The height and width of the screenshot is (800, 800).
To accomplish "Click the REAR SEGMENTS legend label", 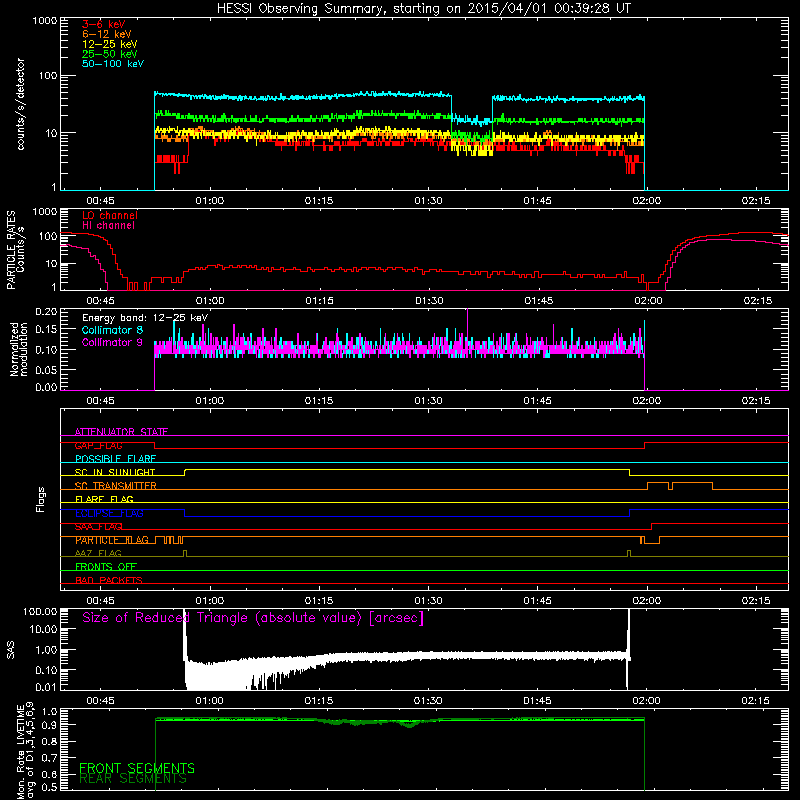I will [x=133, y=779].
